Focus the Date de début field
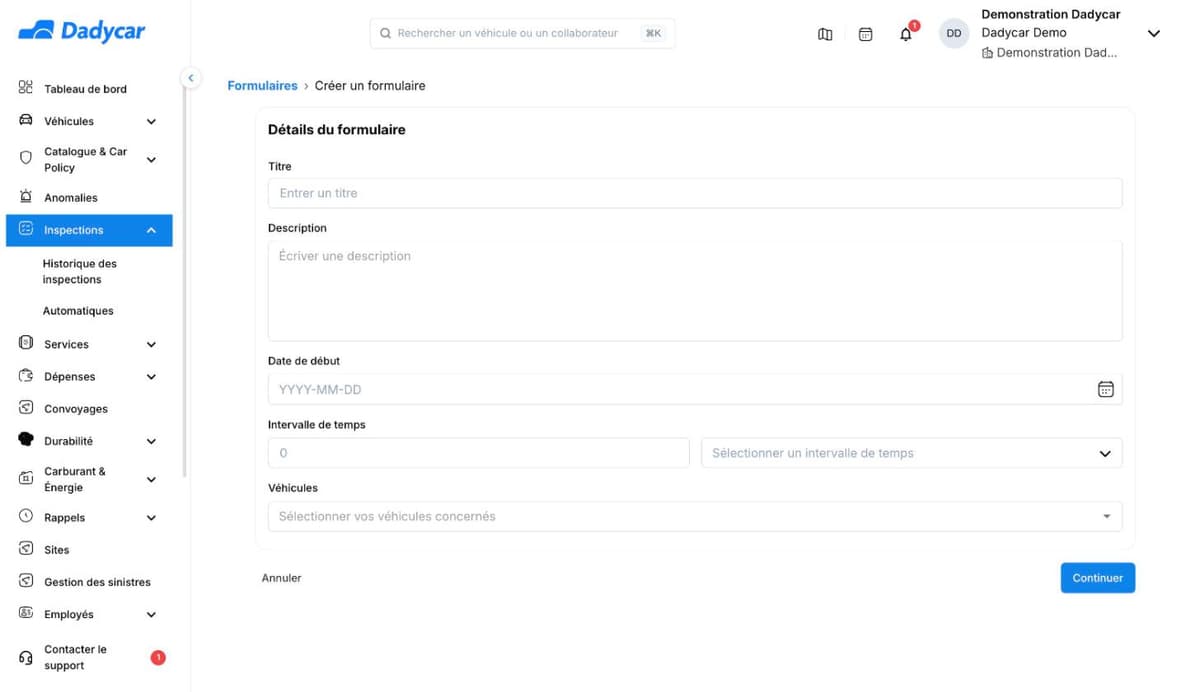The height and width of the screenshot is (692, 1200). (x=695, y=389)
